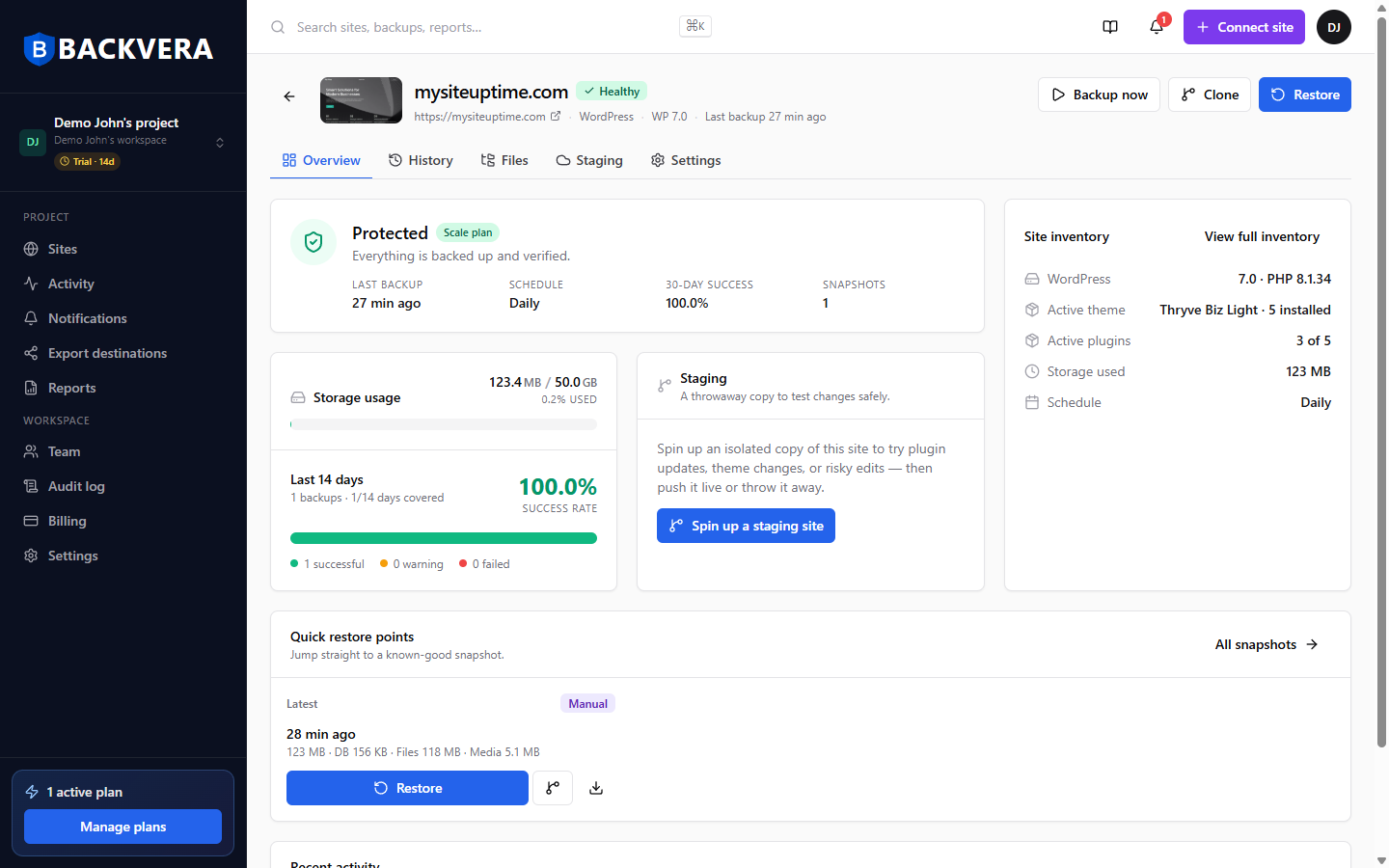Click the Scale plan badge
This screenshot has height=868, width=1389.
[468, 232]
